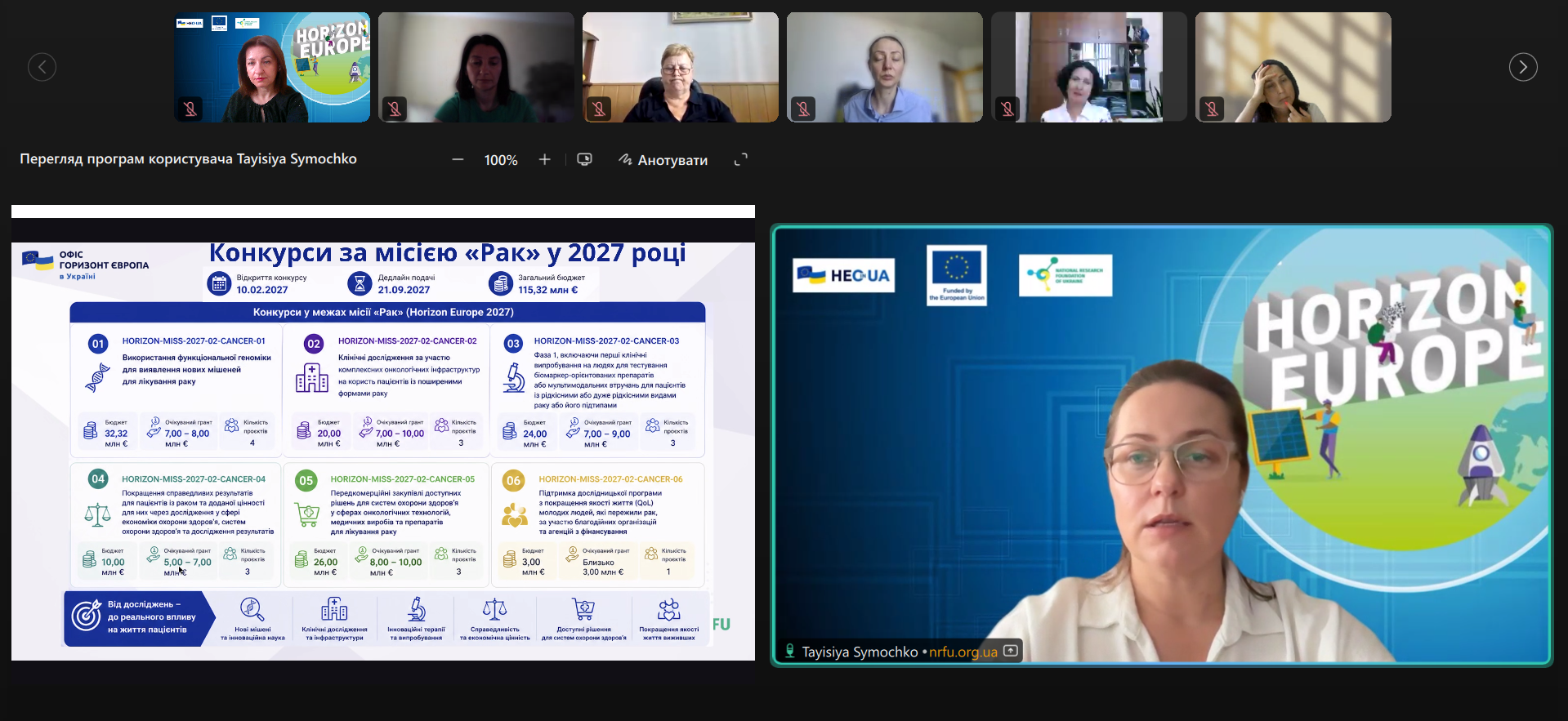This screenshot has width=1568, height=721.
Task: Open the third participant video thumbnail
Action: tap(681, 67)
